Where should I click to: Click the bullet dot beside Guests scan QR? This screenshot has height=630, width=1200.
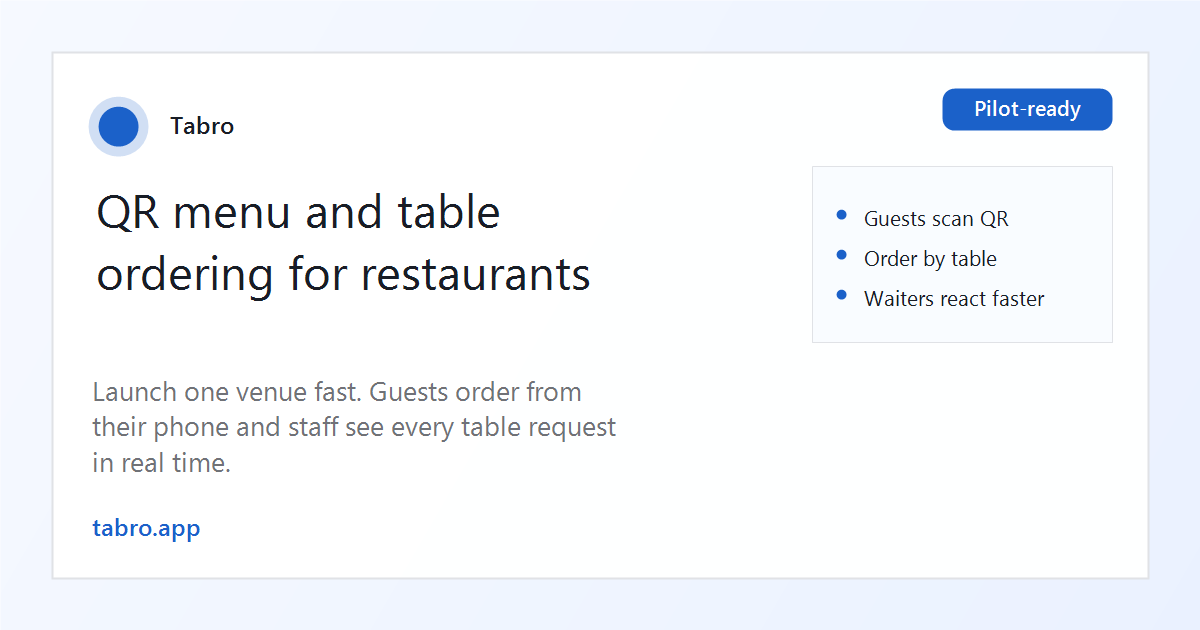tap(841, 215)
